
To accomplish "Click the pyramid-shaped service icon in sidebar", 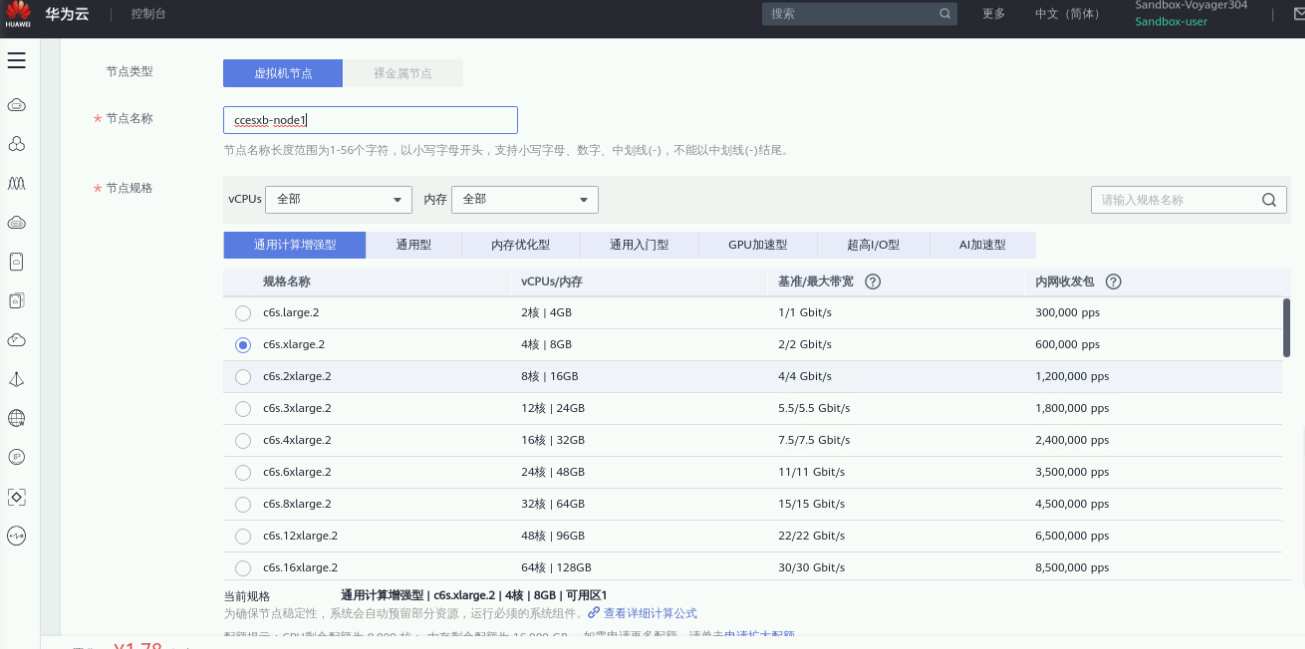I will point(16,379).
